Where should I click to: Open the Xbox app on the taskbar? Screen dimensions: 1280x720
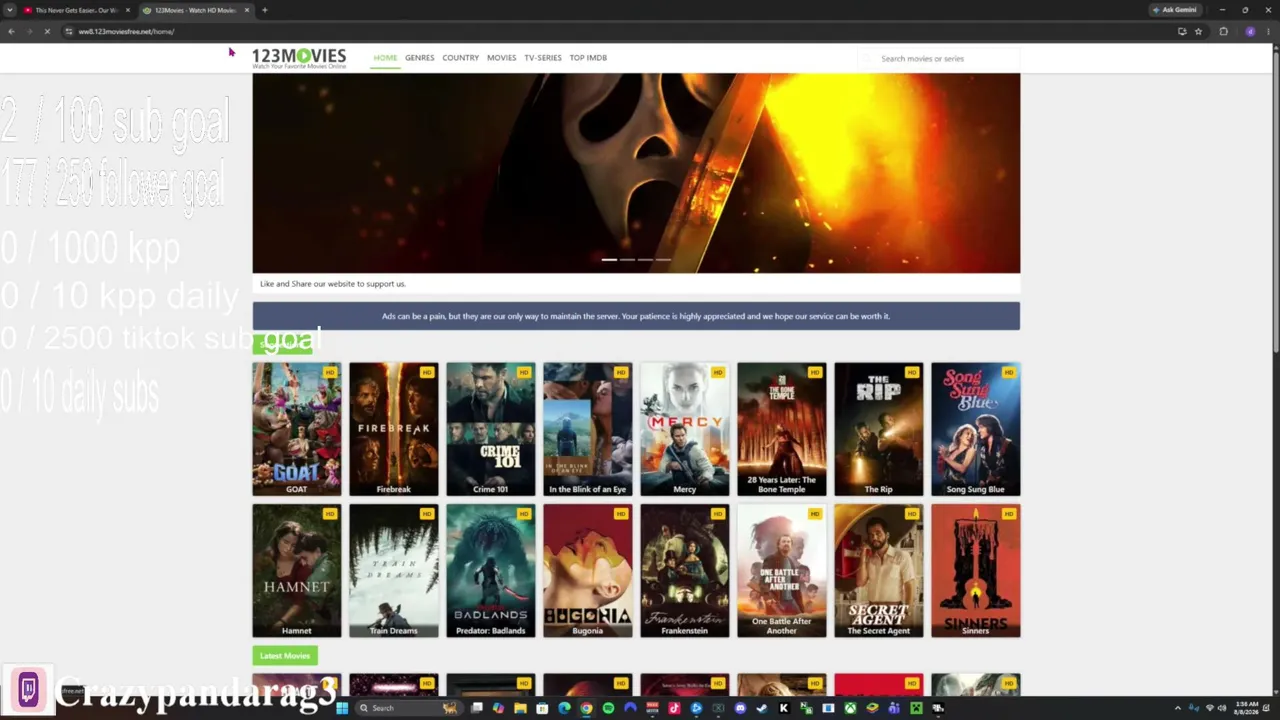tap(850, 708)
